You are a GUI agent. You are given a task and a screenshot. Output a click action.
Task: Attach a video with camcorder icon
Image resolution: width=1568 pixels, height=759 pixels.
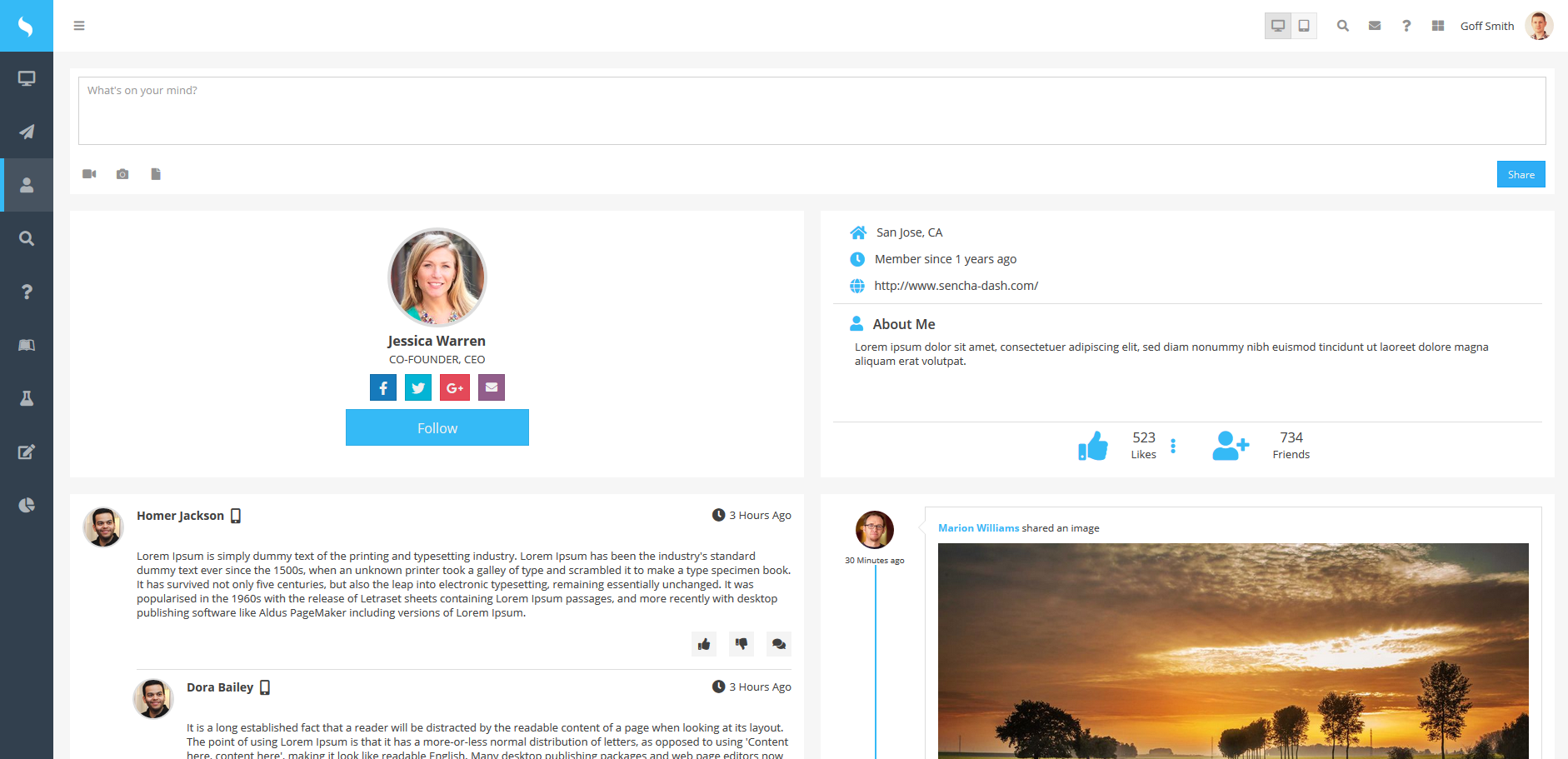pos(89,174)
